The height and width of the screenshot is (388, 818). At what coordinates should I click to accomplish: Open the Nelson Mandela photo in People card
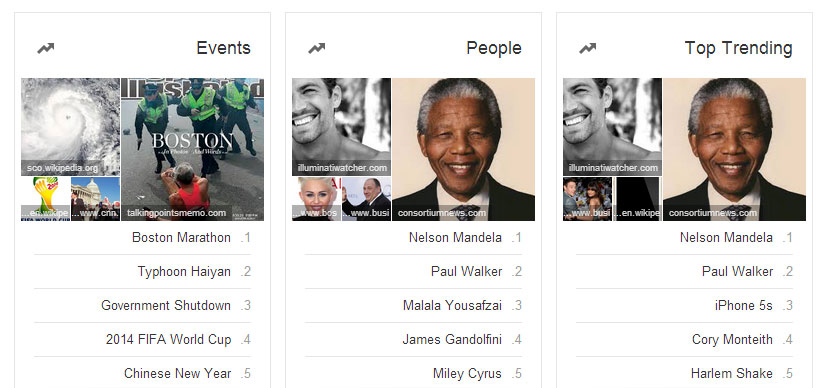[x=463, y=150]
